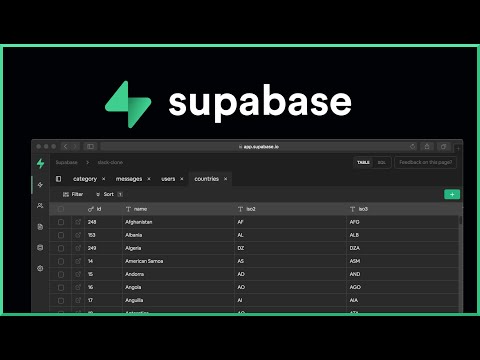Click the app.supabase.io address bar
Viewport: 480px width, 360px height.
point(259,146)
